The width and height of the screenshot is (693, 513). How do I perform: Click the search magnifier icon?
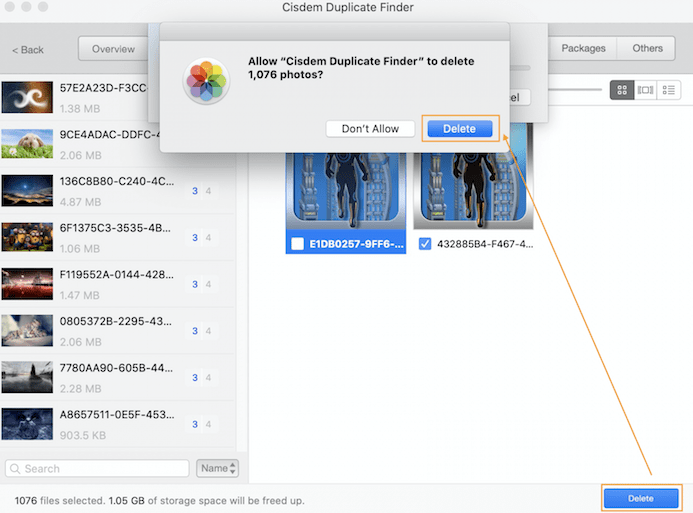click(15, 468)
